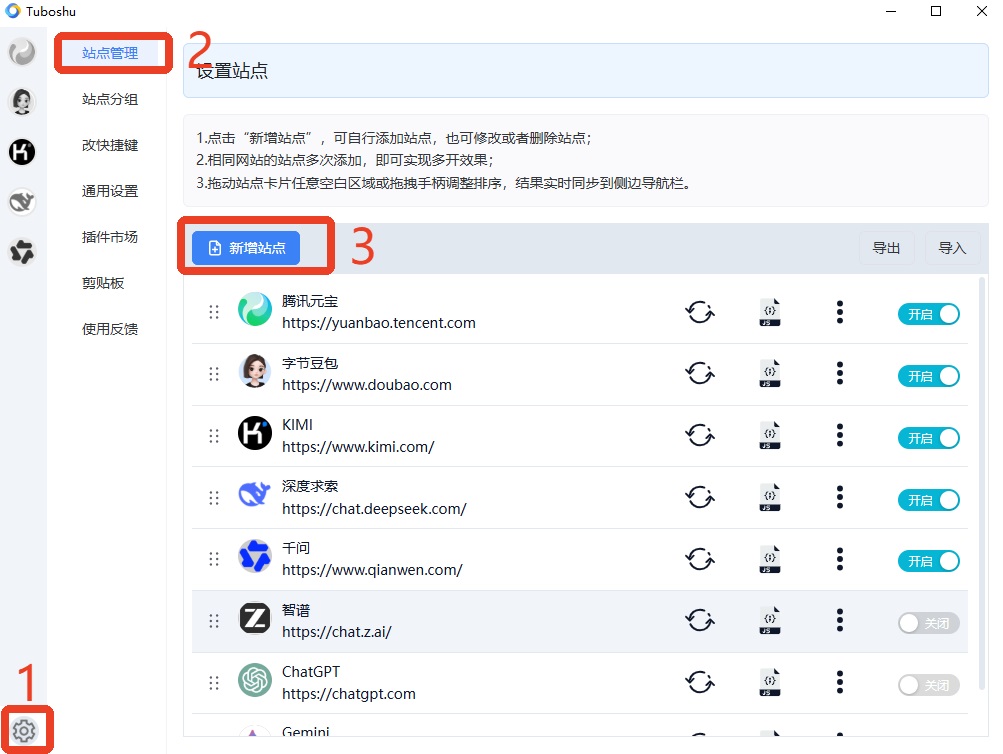Disable the 字节豆包 site toggle
The width and height of the screenshot is (1003, 754).
point(929,376)
